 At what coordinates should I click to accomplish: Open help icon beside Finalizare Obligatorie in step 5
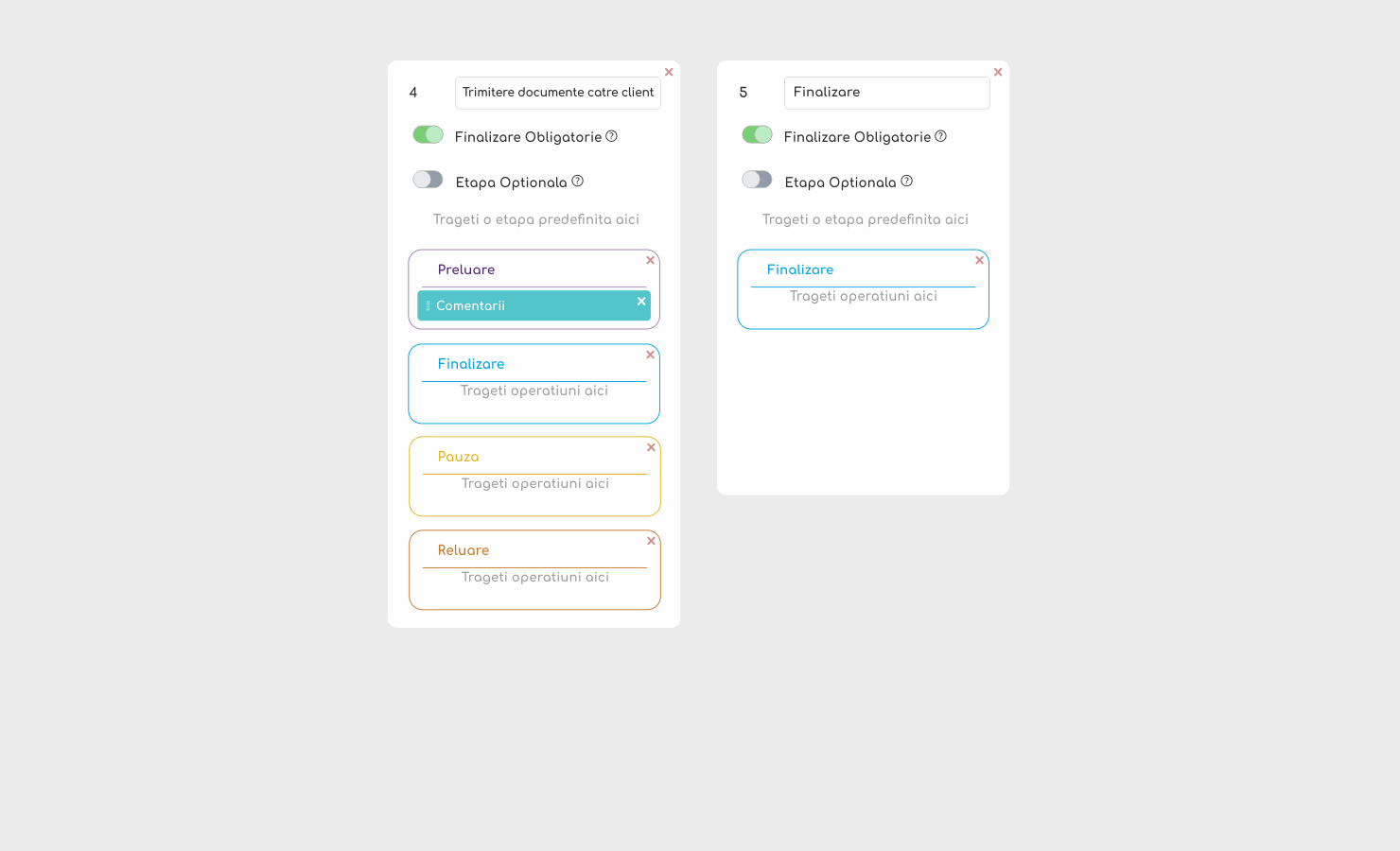click(x=940, y=136)
